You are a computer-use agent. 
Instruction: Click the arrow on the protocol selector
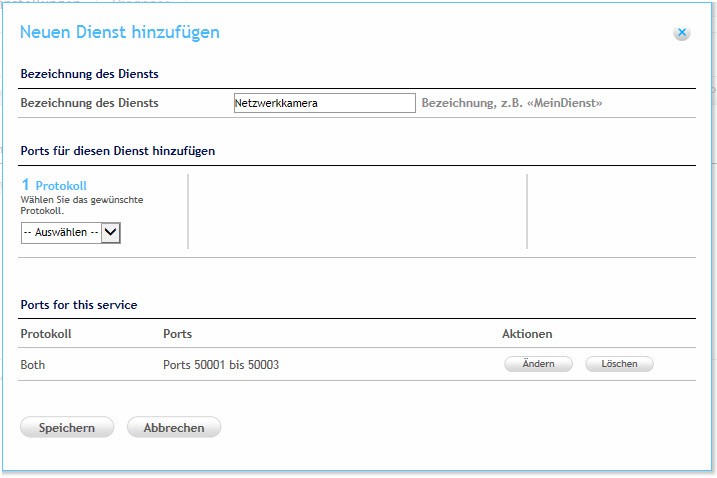point(111,232)
